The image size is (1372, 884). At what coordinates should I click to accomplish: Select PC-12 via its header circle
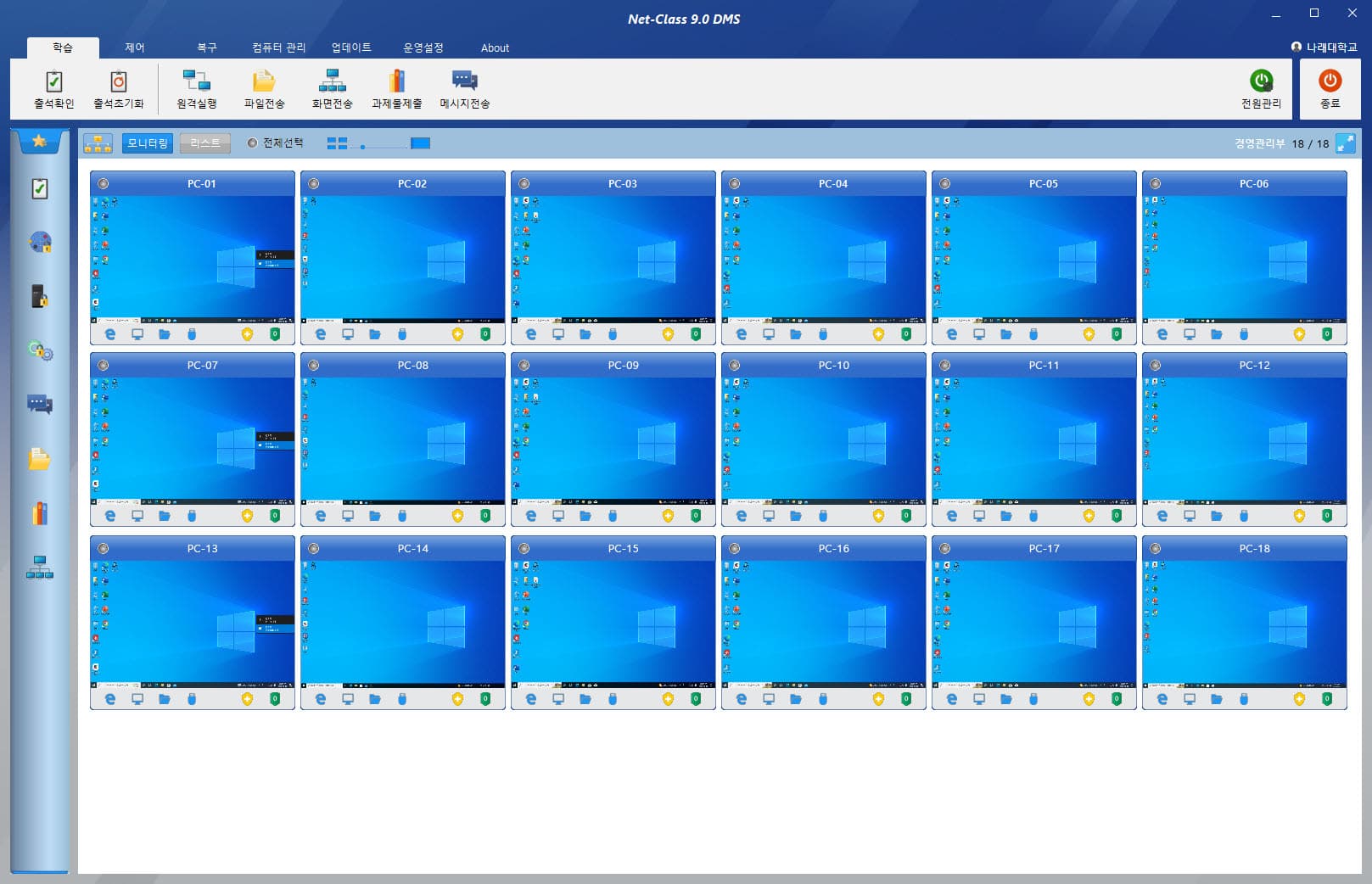[1156, 365]
